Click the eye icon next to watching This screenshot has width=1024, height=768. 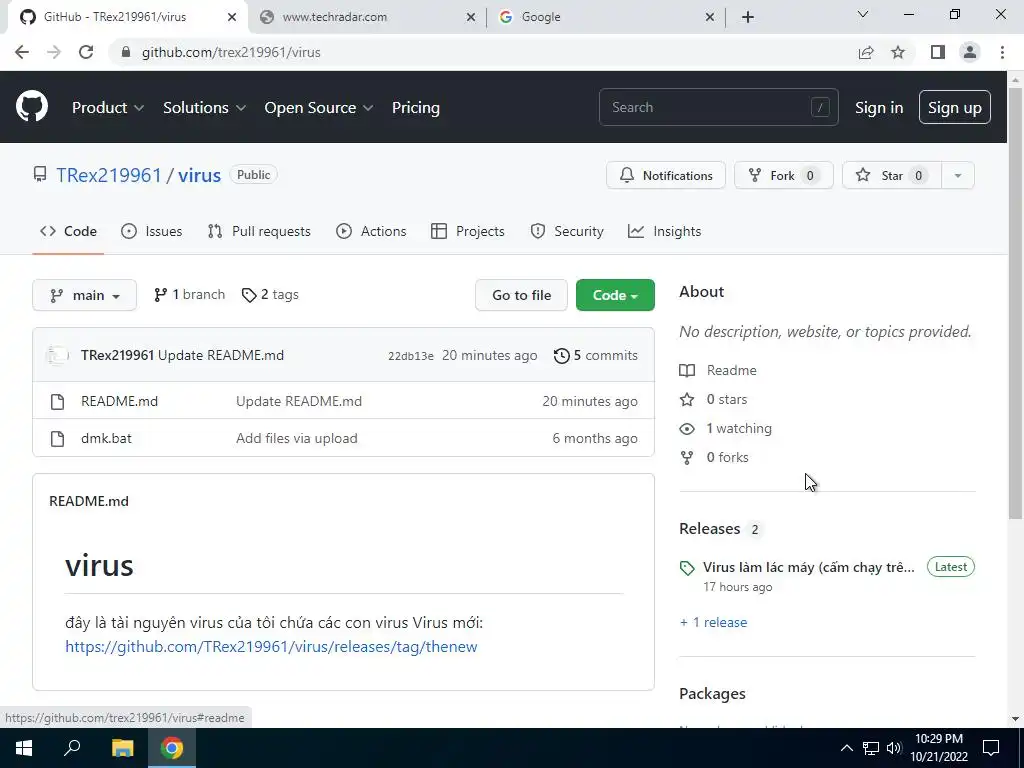(x=687, y=429)
